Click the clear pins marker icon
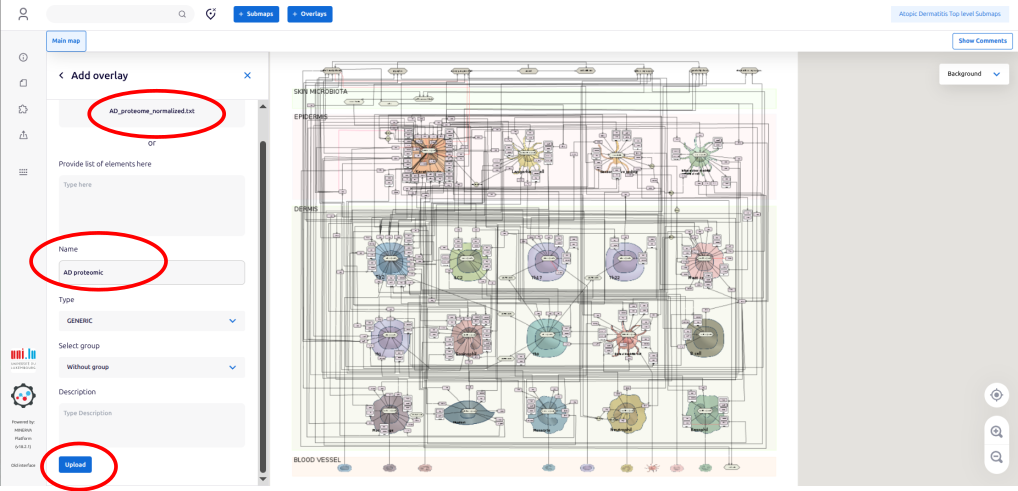 [x=211, y=14]
